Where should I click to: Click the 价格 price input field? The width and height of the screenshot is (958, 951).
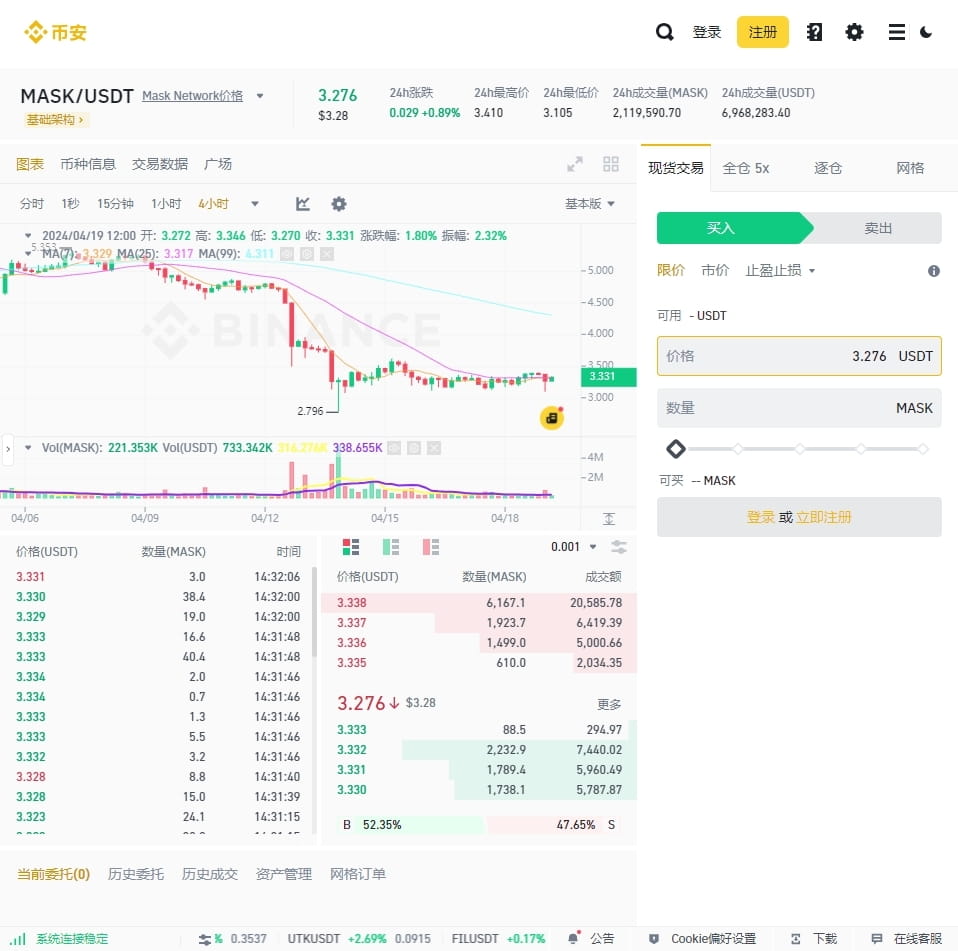[798, 356]
